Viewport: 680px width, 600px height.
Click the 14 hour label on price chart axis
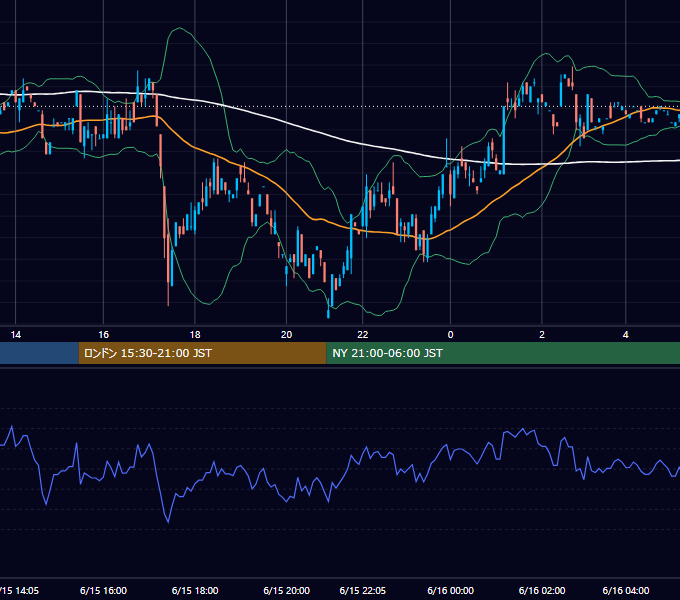point(16,335)
